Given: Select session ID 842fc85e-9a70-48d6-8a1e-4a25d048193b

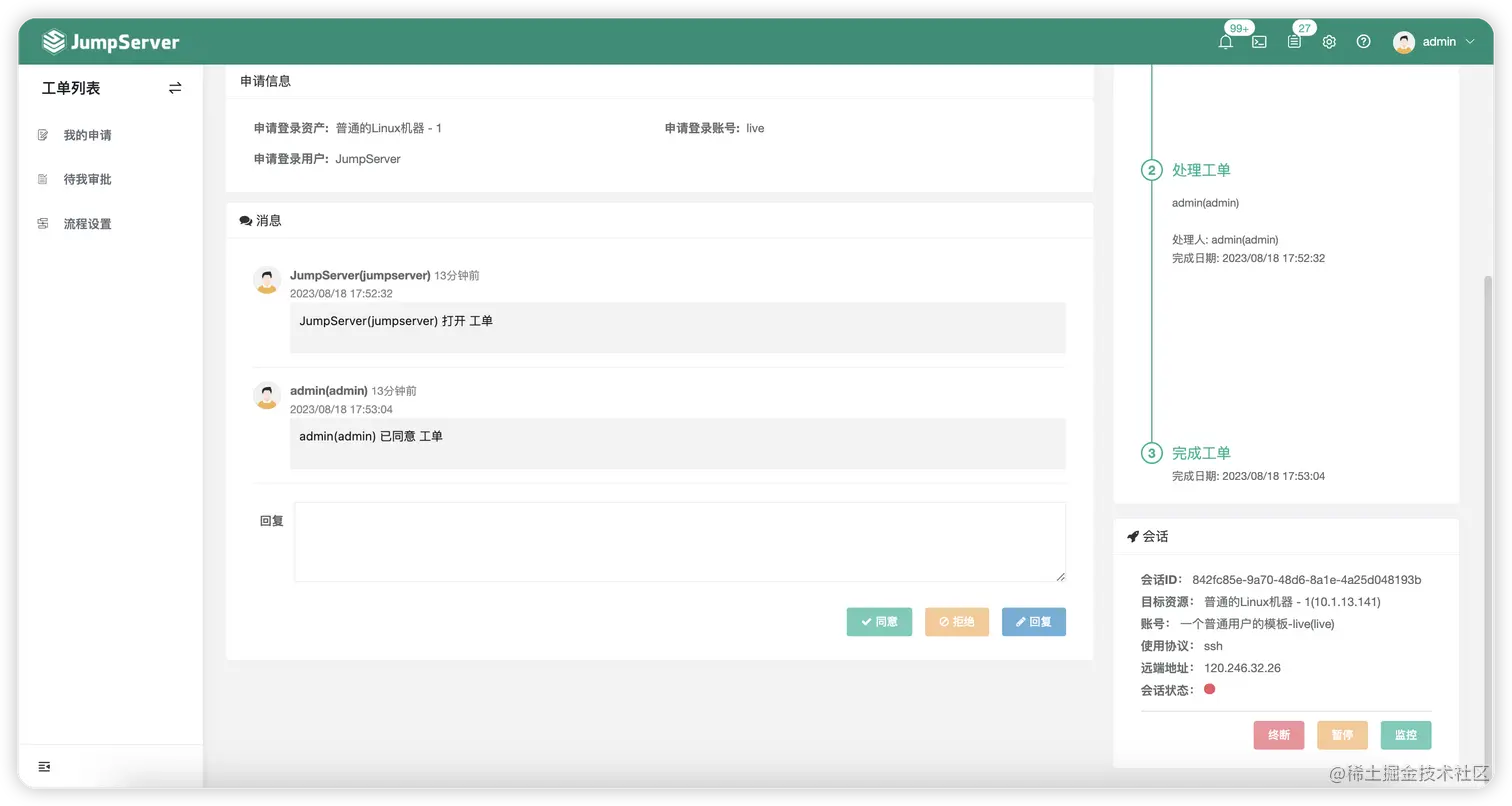Looking at the screenshot, I should [x=1307, y=580].
